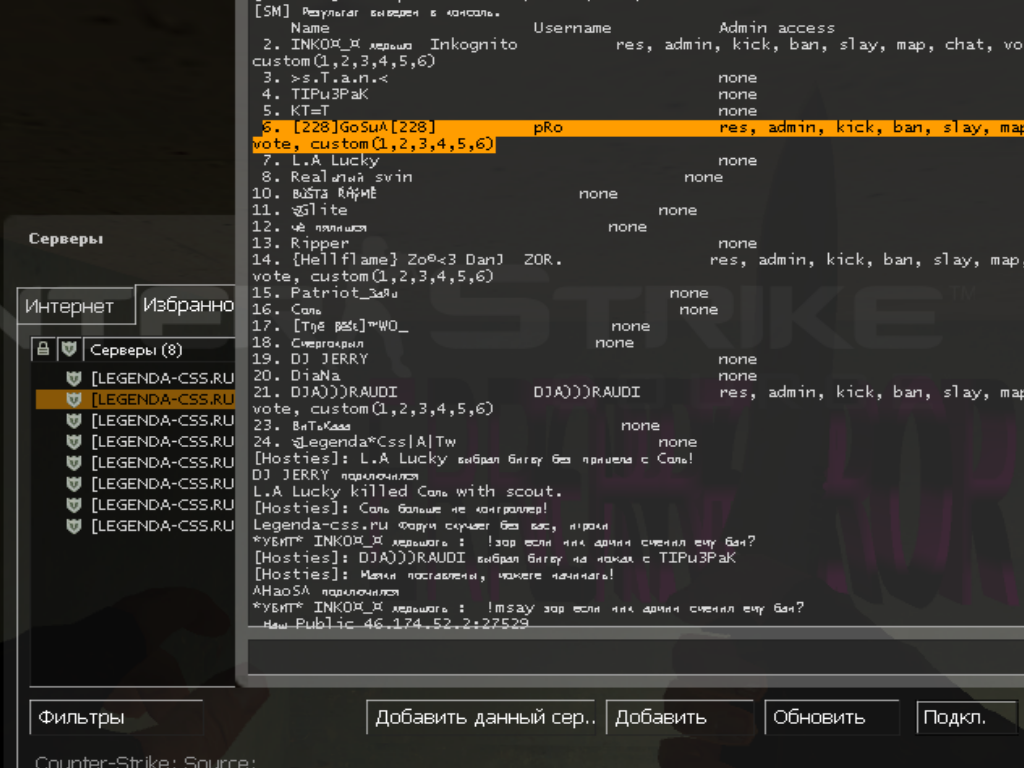Click the Counter-Strike: Source: label at the bottom
The image size is (1024, 768).
click(145, 761)
